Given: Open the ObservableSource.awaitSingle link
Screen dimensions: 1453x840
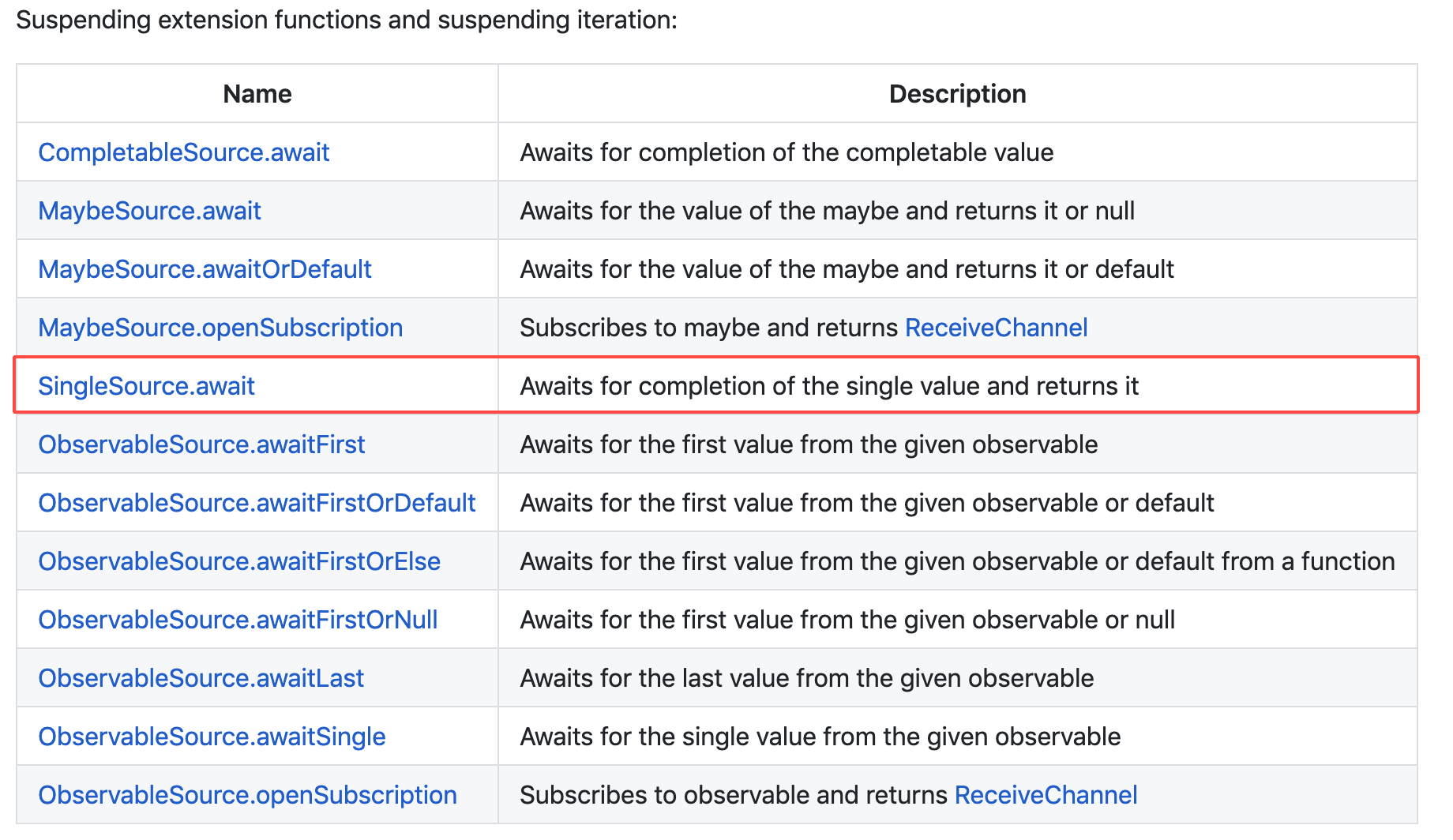Looking at the screenshot, I should [212, 737].
